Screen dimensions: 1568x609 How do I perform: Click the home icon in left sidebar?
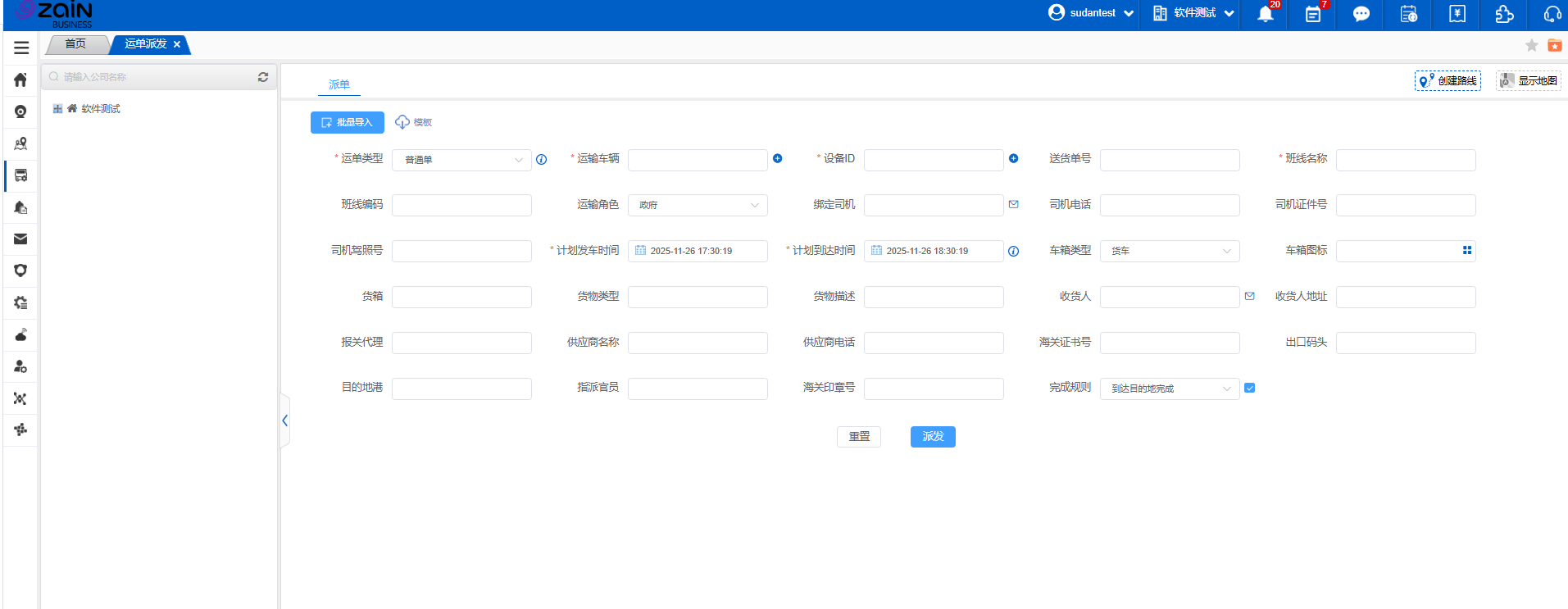[20, 80]
